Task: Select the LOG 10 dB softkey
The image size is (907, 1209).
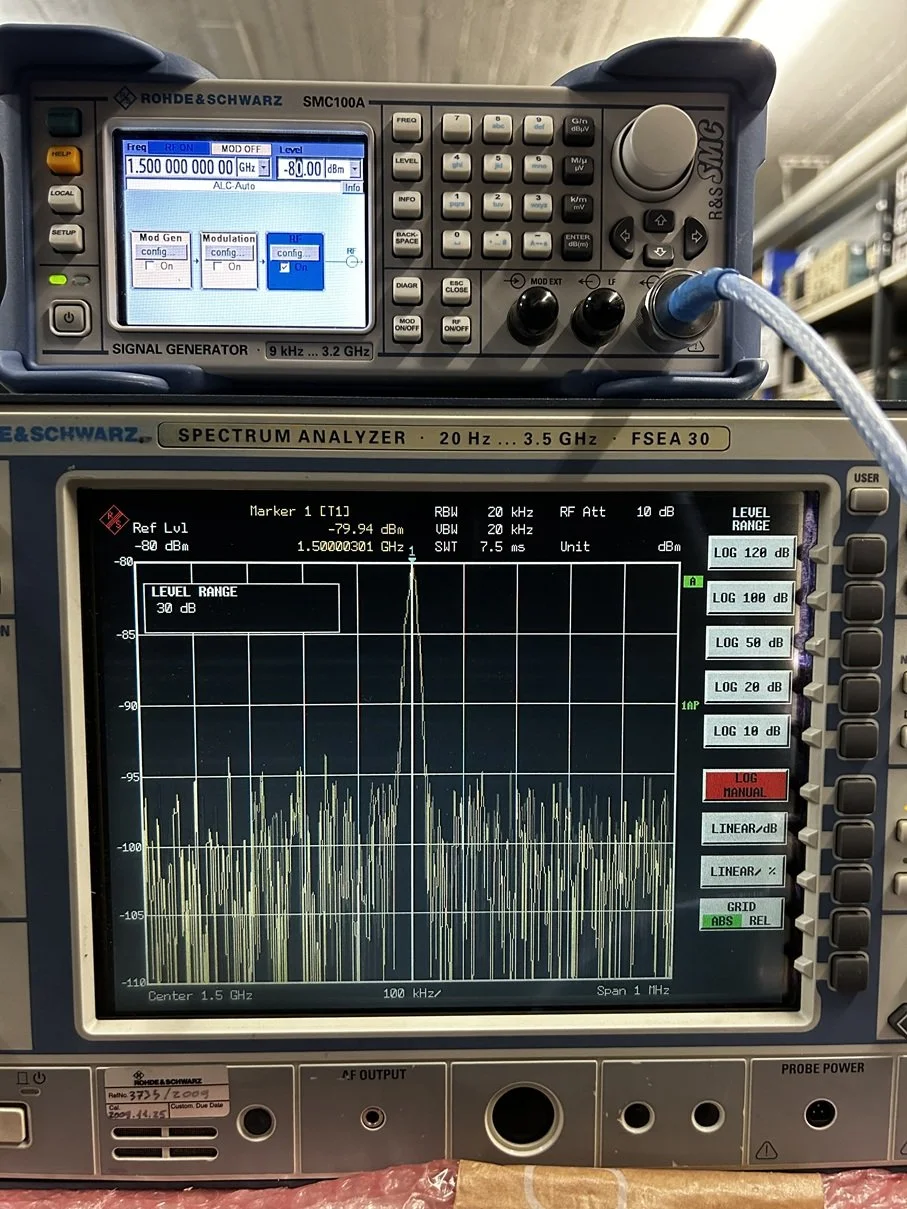Action: coord(746,731)
